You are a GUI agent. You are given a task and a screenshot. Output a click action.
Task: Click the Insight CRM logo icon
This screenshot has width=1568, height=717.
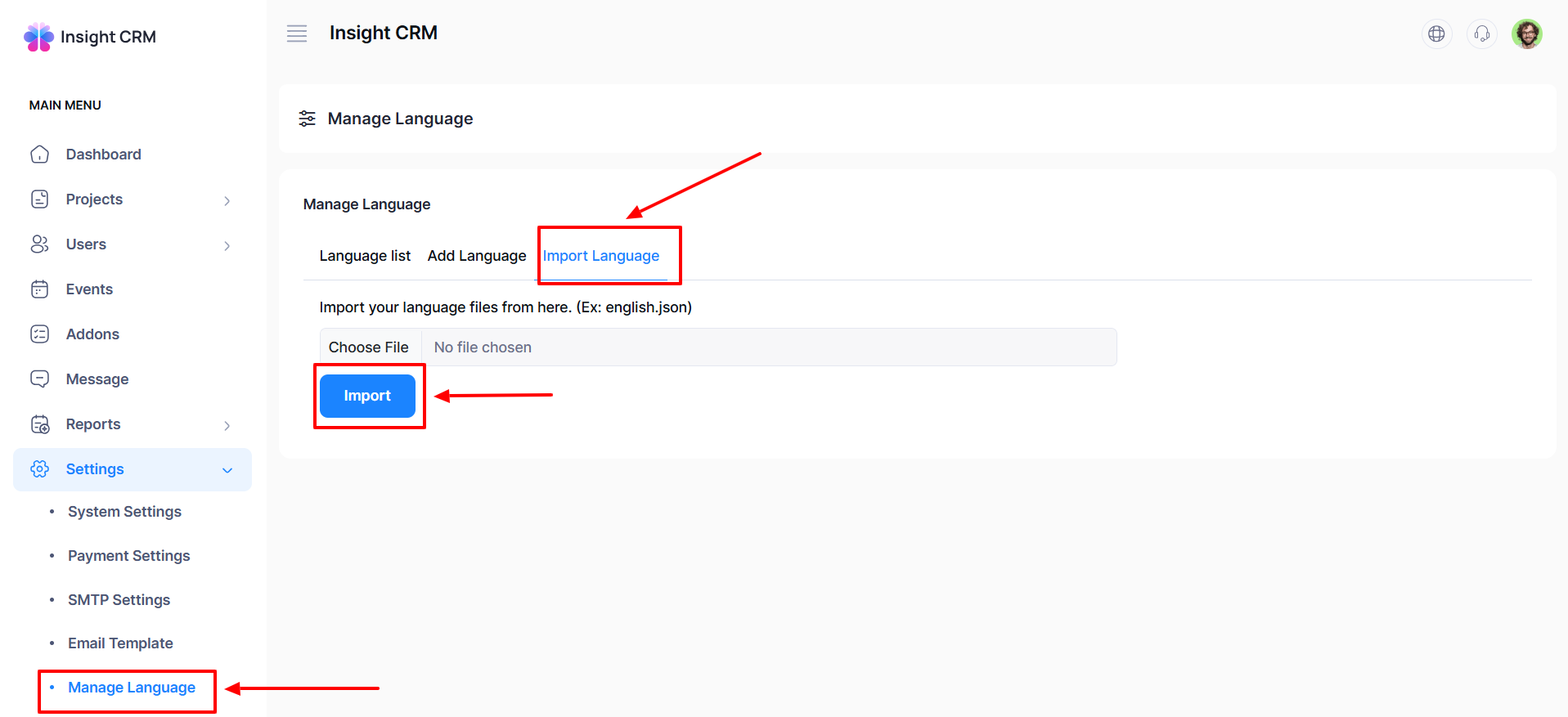pos(38,37)
